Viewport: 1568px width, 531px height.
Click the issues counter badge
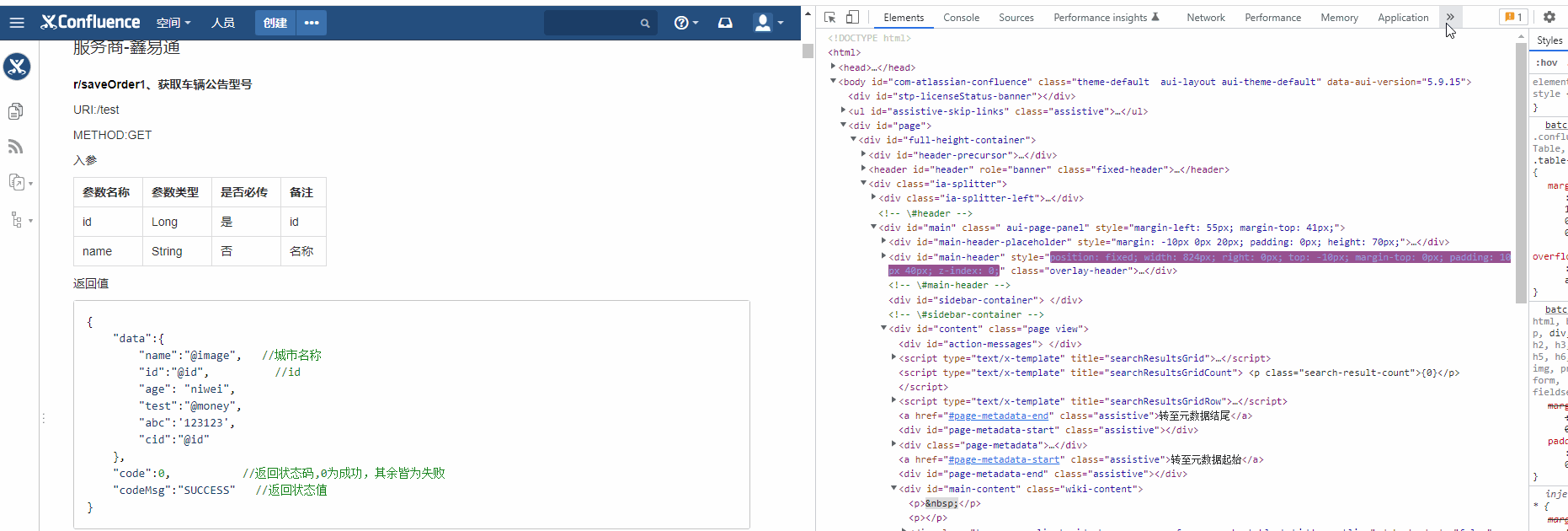click(x=1513, y=17)
